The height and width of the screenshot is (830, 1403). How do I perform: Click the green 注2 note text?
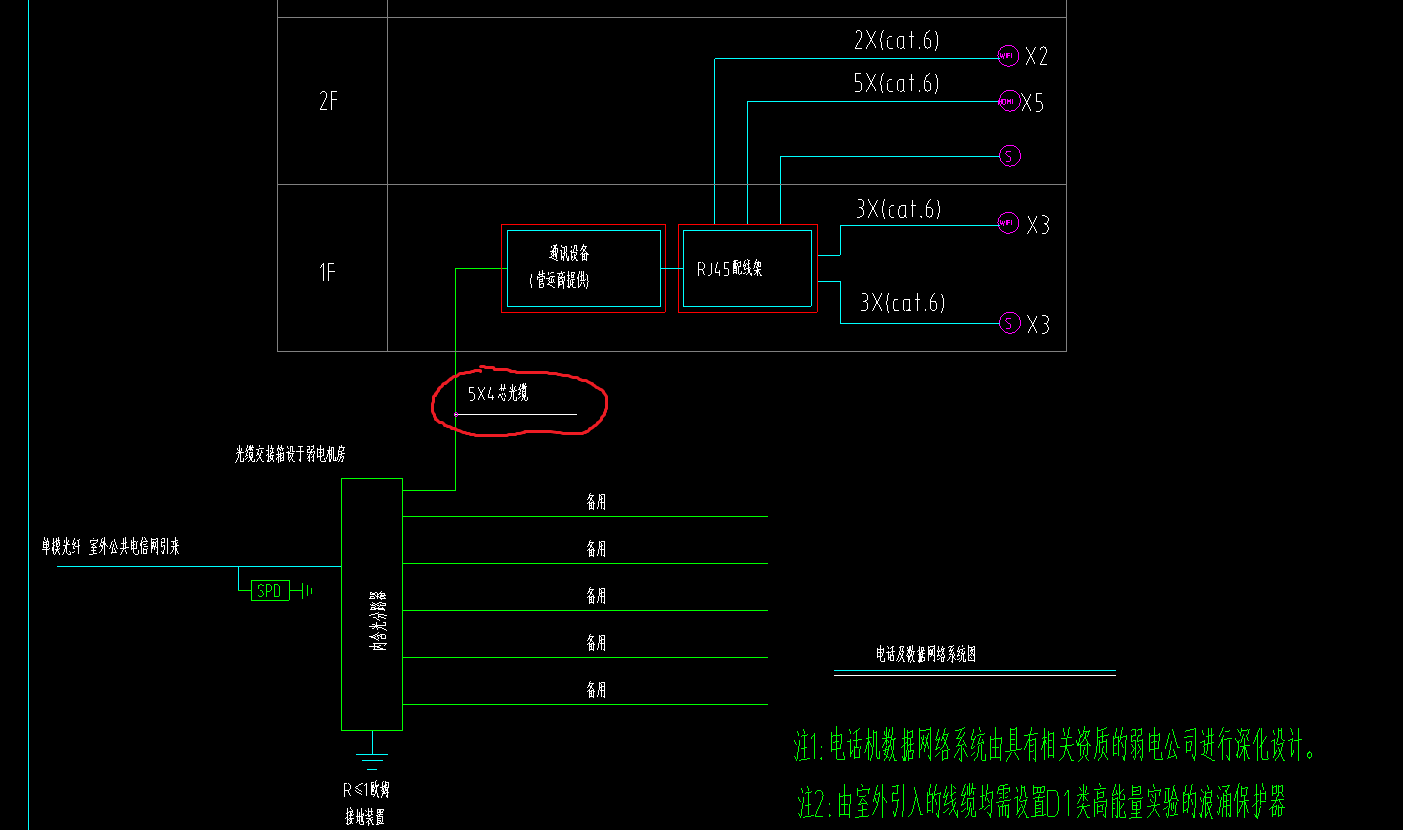point(1041,802)
